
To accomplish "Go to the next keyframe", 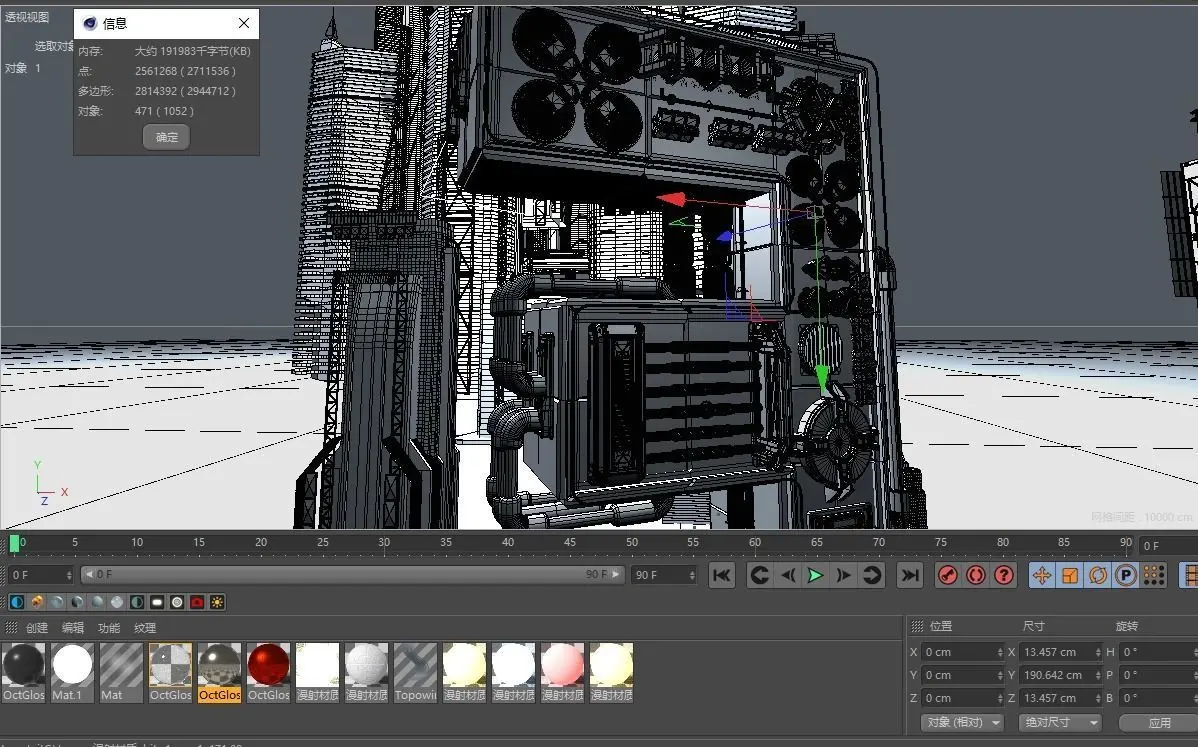I will pos(872,575).
